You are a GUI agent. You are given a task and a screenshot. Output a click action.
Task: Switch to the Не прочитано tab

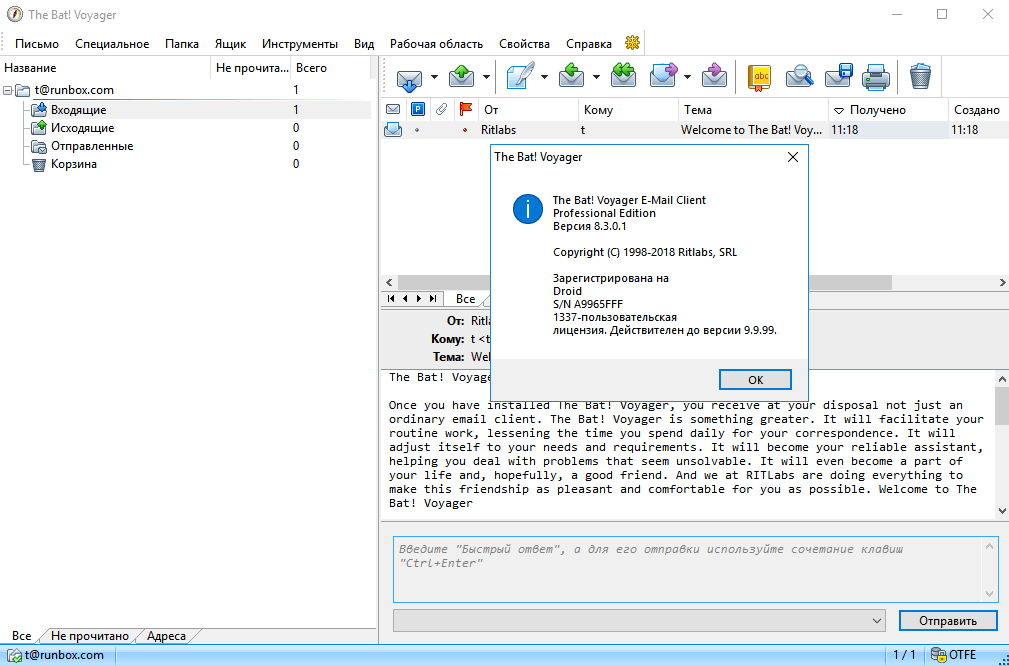pos(90,636)
